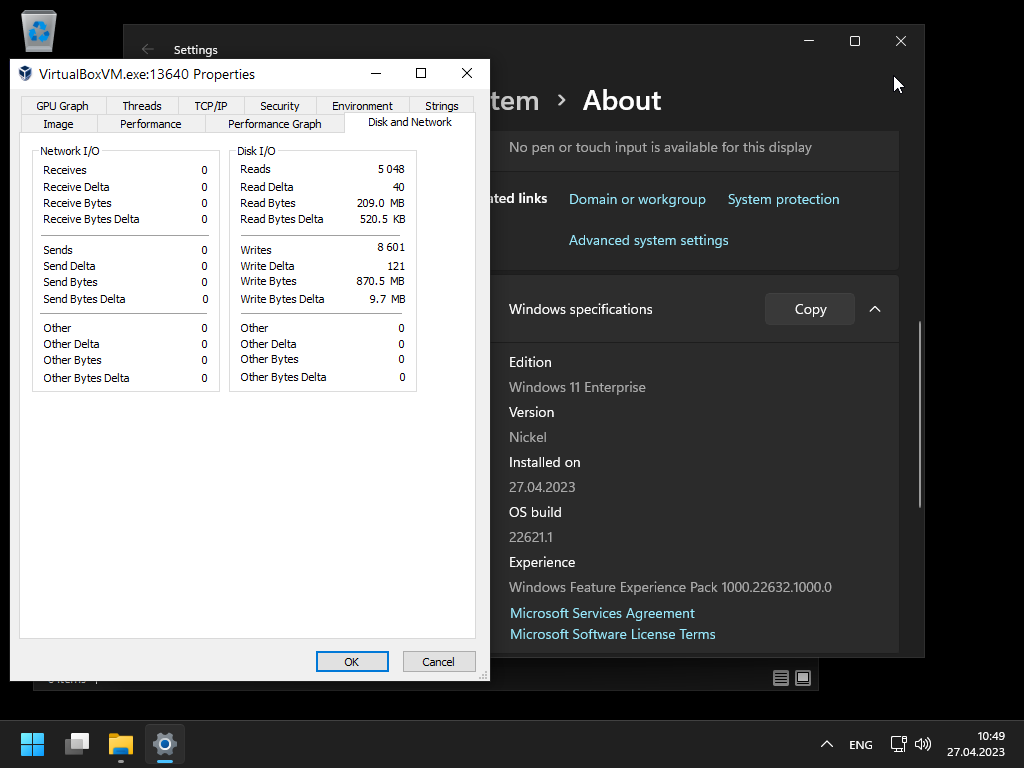The height and width of the screenshot is (768, 1024).
Task: Copy the Windows specifications
Action: click(810, 309)
